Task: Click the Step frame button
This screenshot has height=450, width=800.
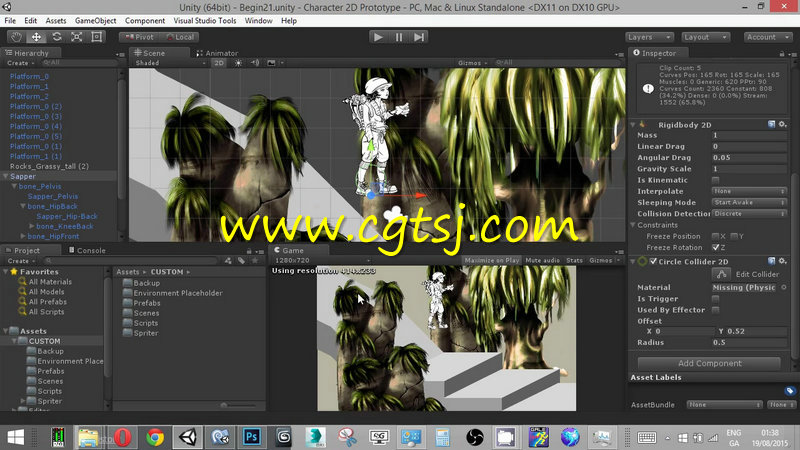Action: 419,37
